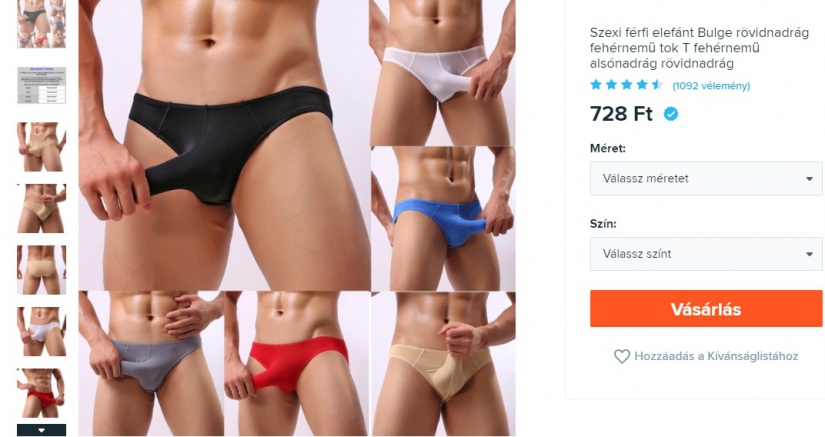Click the third rating star
The width and height of the screenshot is (825, 437).
click(627, 85)
